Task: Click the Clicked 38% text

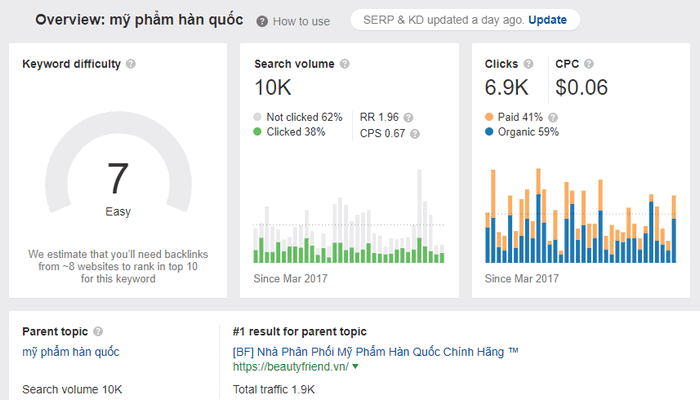Action: click(296, 132)
